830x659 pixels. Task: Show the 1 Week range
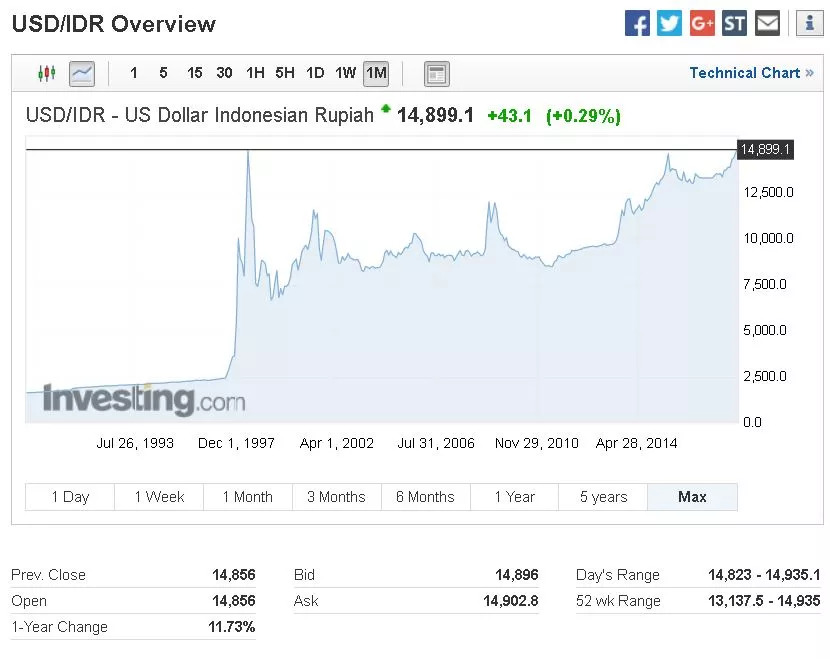pyautogui.click(x=159, y=497)
